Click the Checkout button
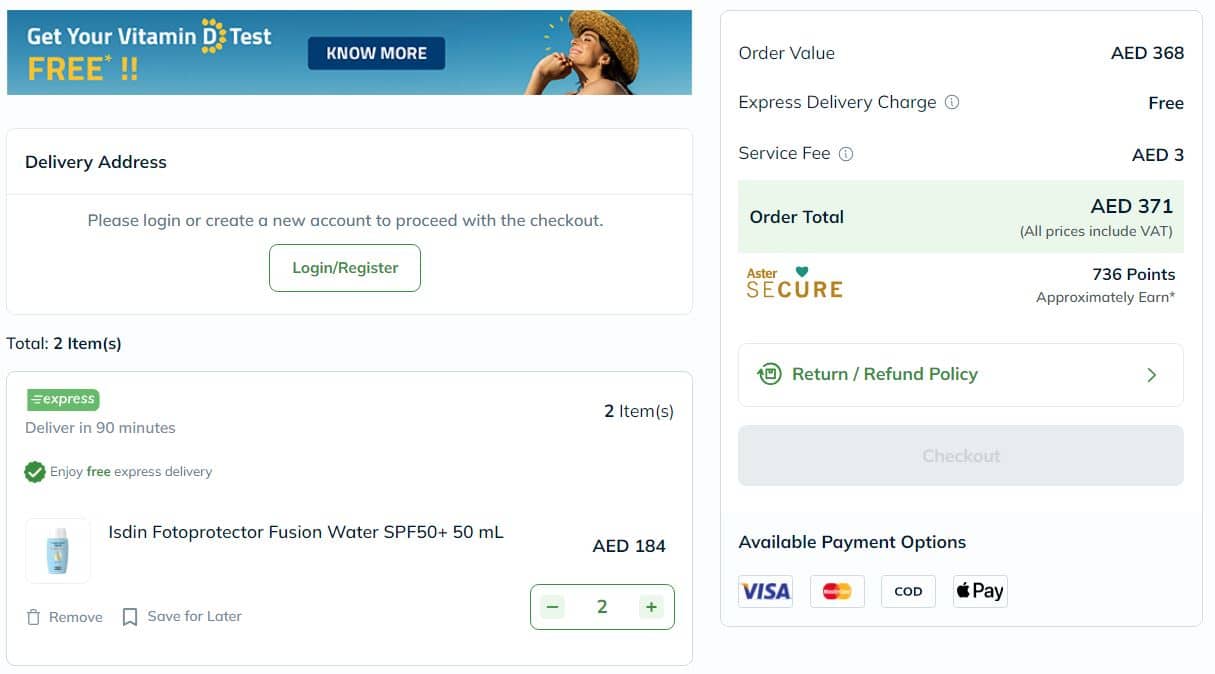1215x674 pixels. (960, 455)
